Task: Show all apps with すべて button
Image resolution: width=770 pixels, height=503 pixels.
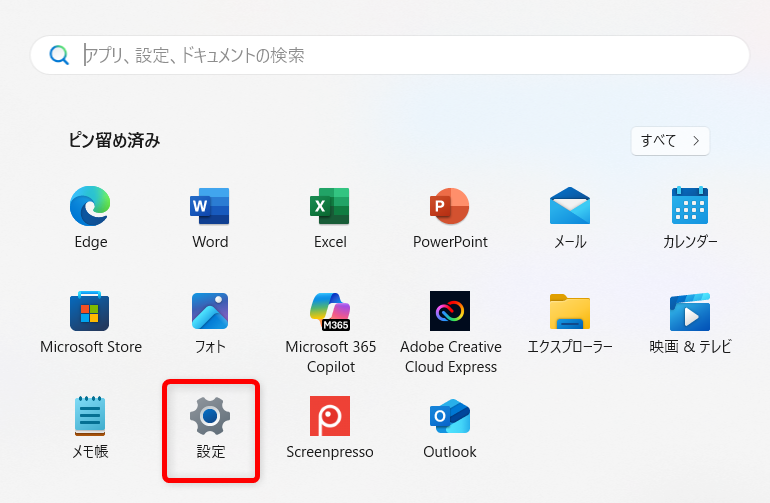Action: coord(670,141)
